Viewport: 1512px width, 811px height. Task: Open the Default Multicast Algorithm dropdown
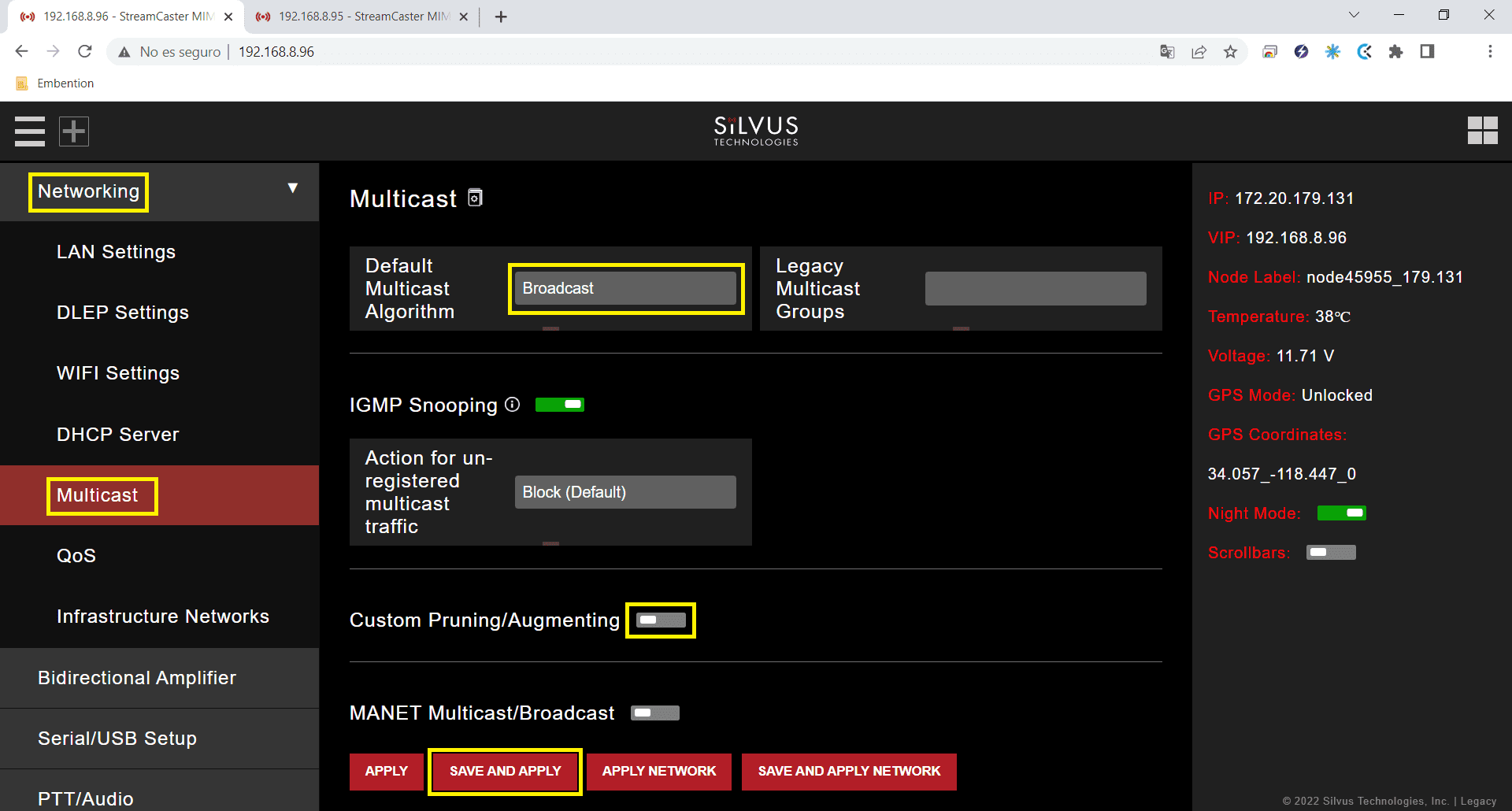point(625,288)
